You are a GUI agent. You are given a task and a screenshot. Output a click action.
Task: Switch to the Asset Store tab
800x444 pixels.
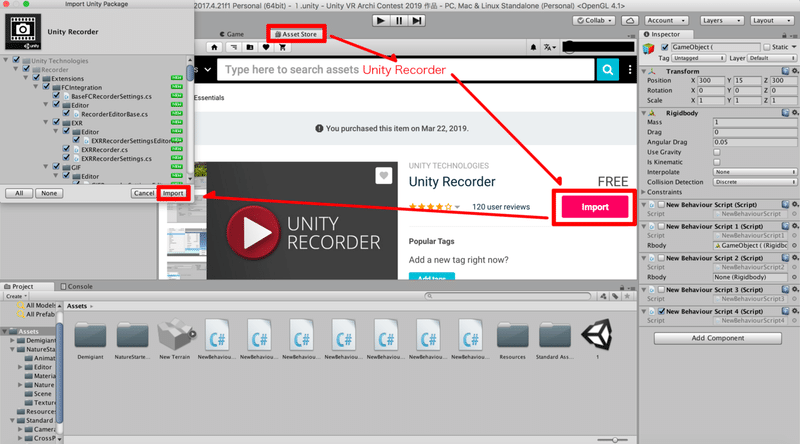coord(296,34)
